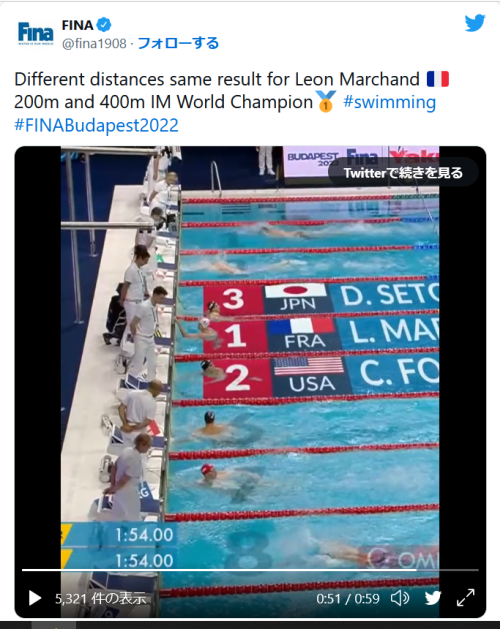
Task: Open the #FINABudapest2022 hashtag
Action: click(x=96, y=125)
